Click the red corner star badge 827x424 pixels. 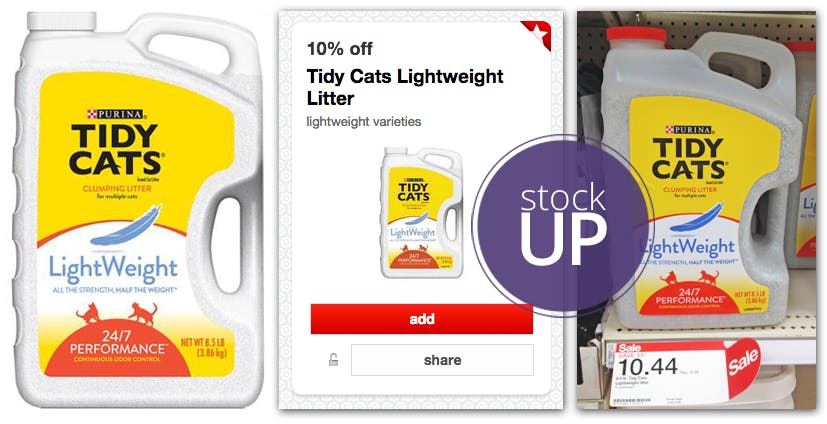[x=536, y=34]
